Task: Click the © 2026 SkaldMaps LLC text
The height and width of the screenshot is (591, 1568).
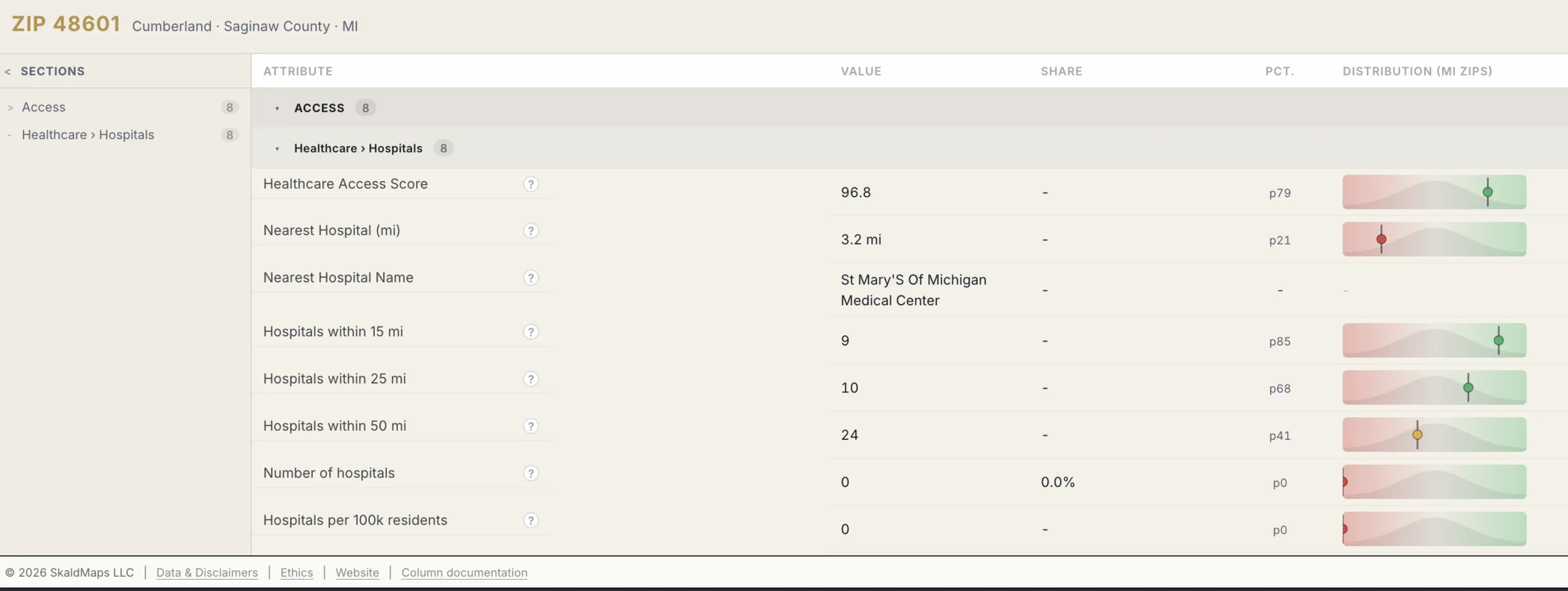Action: coord(69,572)
